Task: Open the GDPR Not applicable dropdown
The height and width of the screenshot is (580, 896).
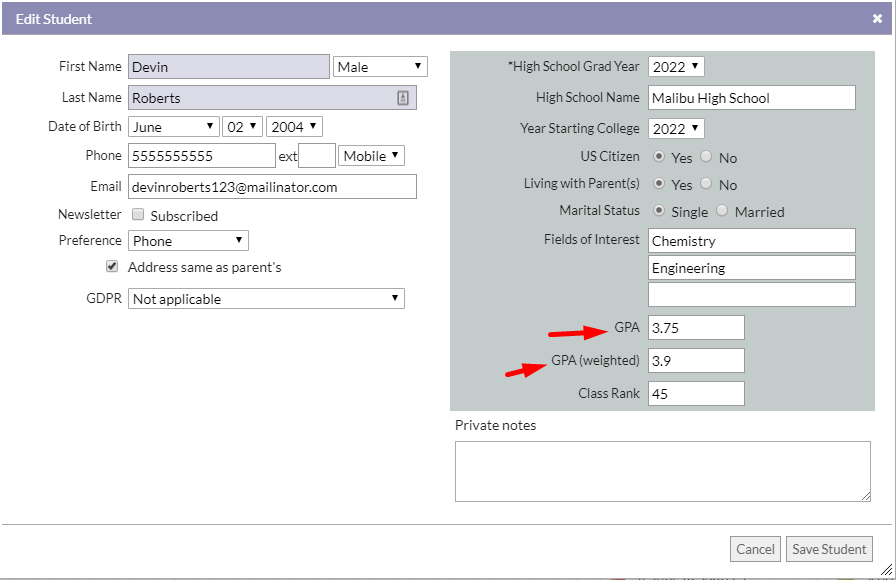Action: click(x=266, y=298)
